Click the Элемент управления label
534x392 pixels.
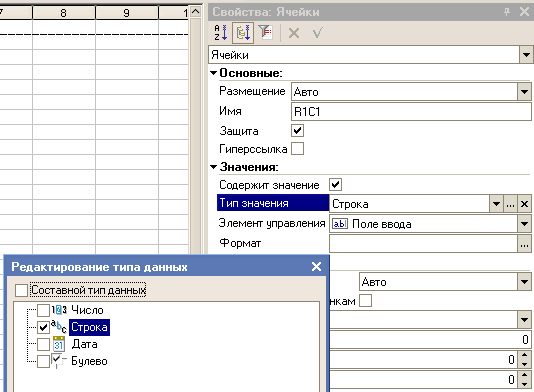pos(272,223)
